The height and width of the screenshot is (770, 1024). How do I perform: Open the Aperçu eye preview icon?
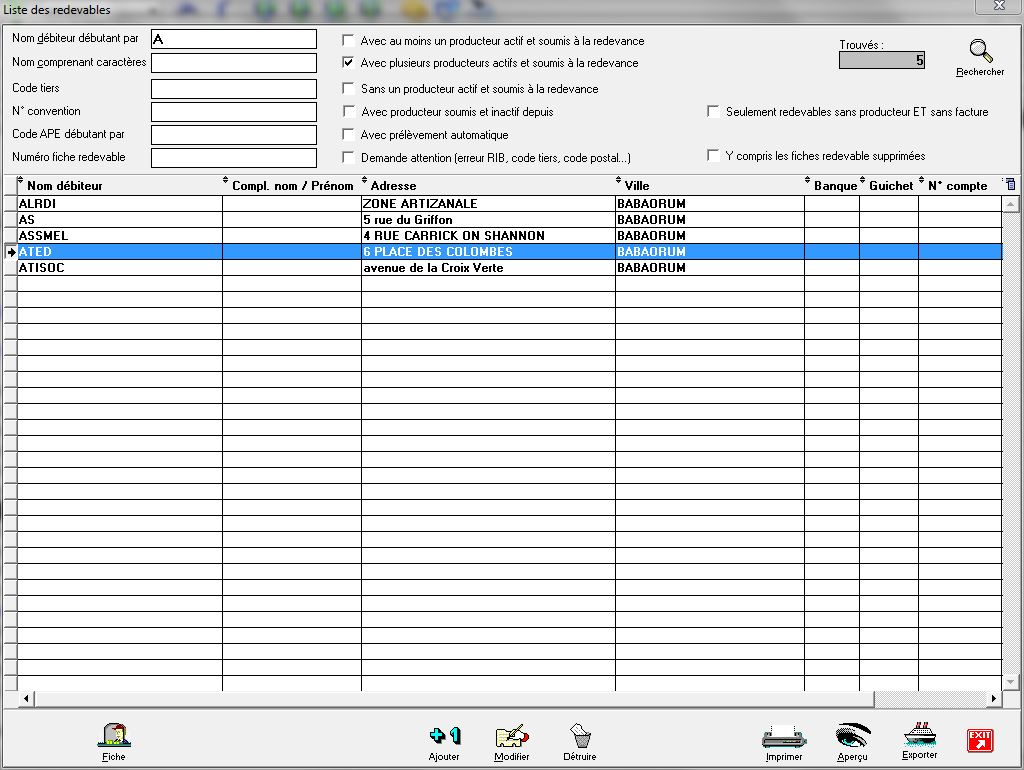[852, 737]
